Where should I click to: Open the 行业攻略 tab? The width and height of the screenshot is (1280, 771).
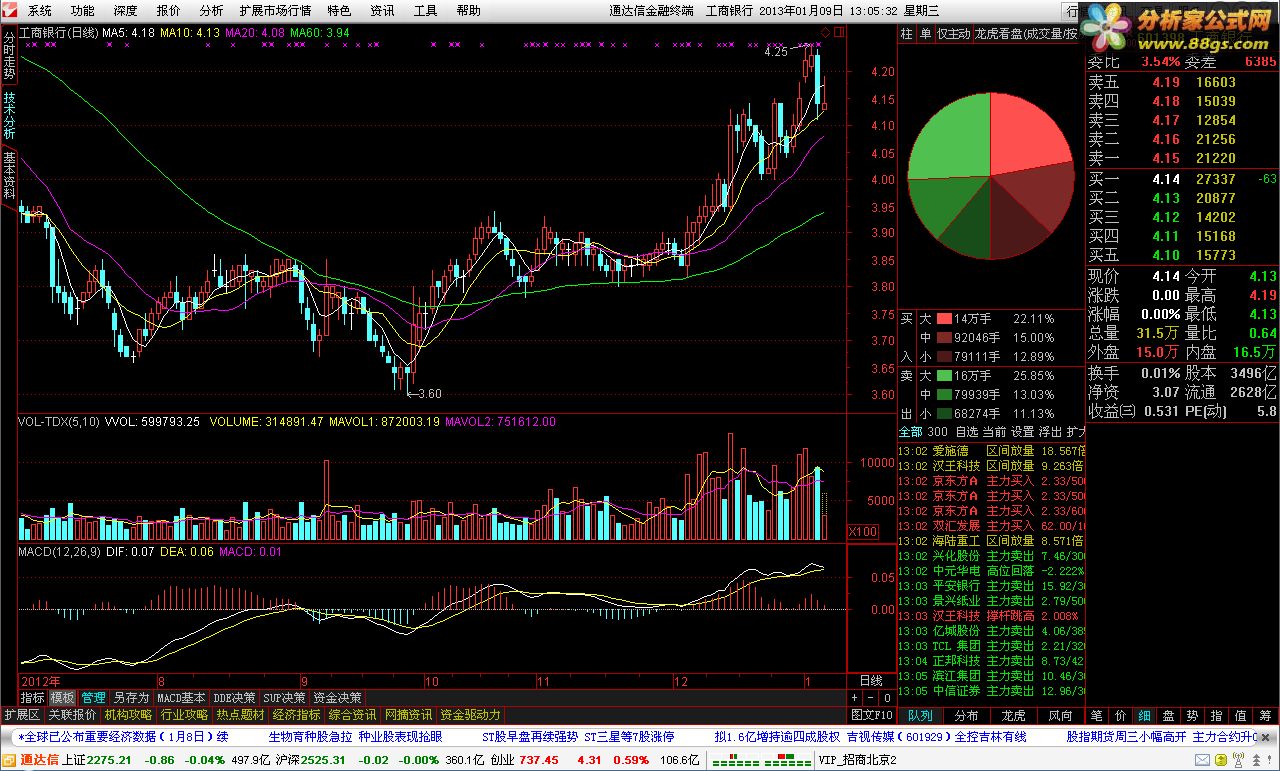[x=184, y=715]
